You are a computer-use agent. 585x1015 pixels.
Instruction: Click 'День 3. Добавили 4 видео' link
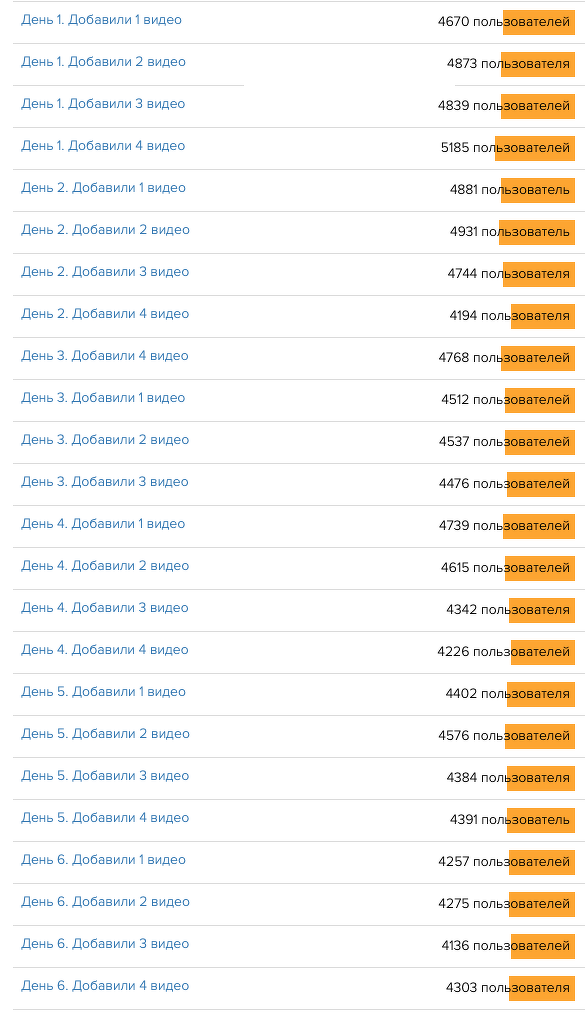pos(105,356)
